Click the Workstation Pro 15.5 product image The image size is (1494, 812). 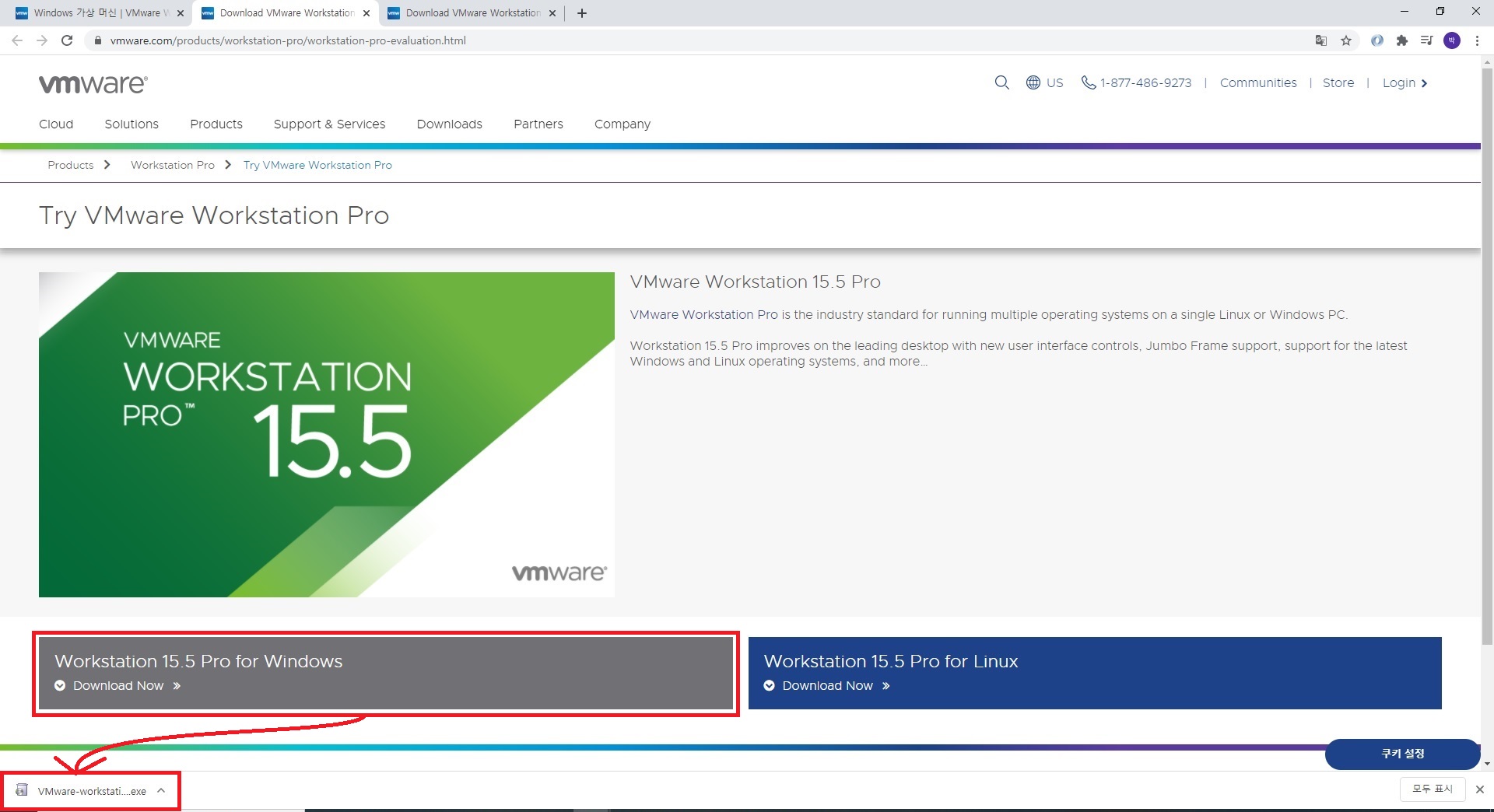[327, 435]
